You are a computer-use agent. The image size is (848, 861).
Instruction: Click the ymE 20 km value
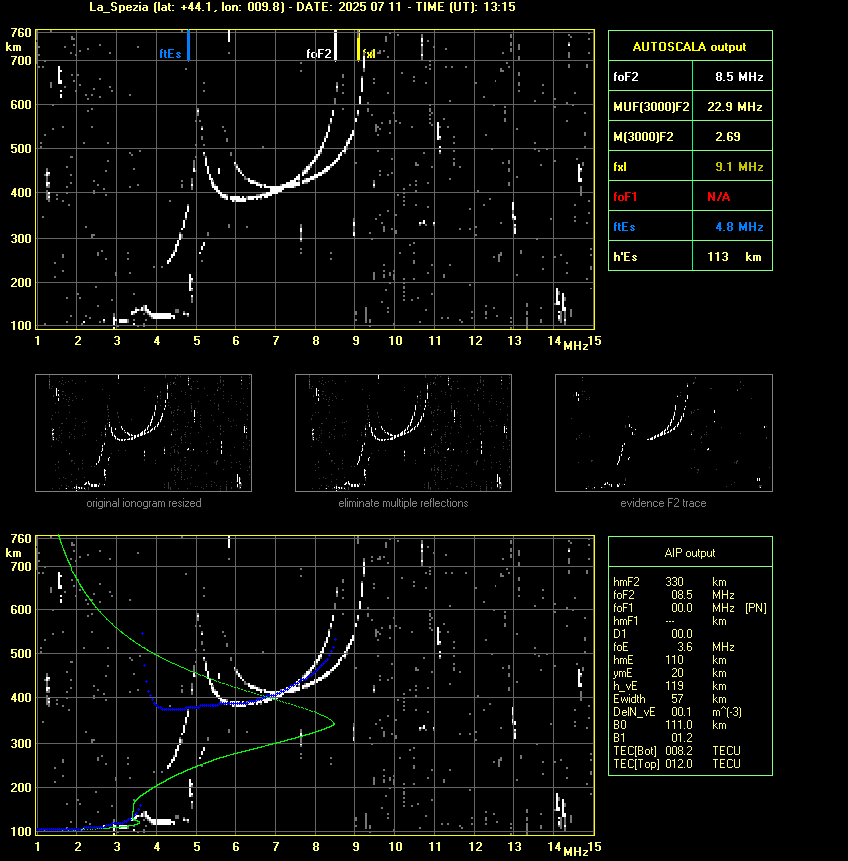pyautogui.click(x=677, y=673)
